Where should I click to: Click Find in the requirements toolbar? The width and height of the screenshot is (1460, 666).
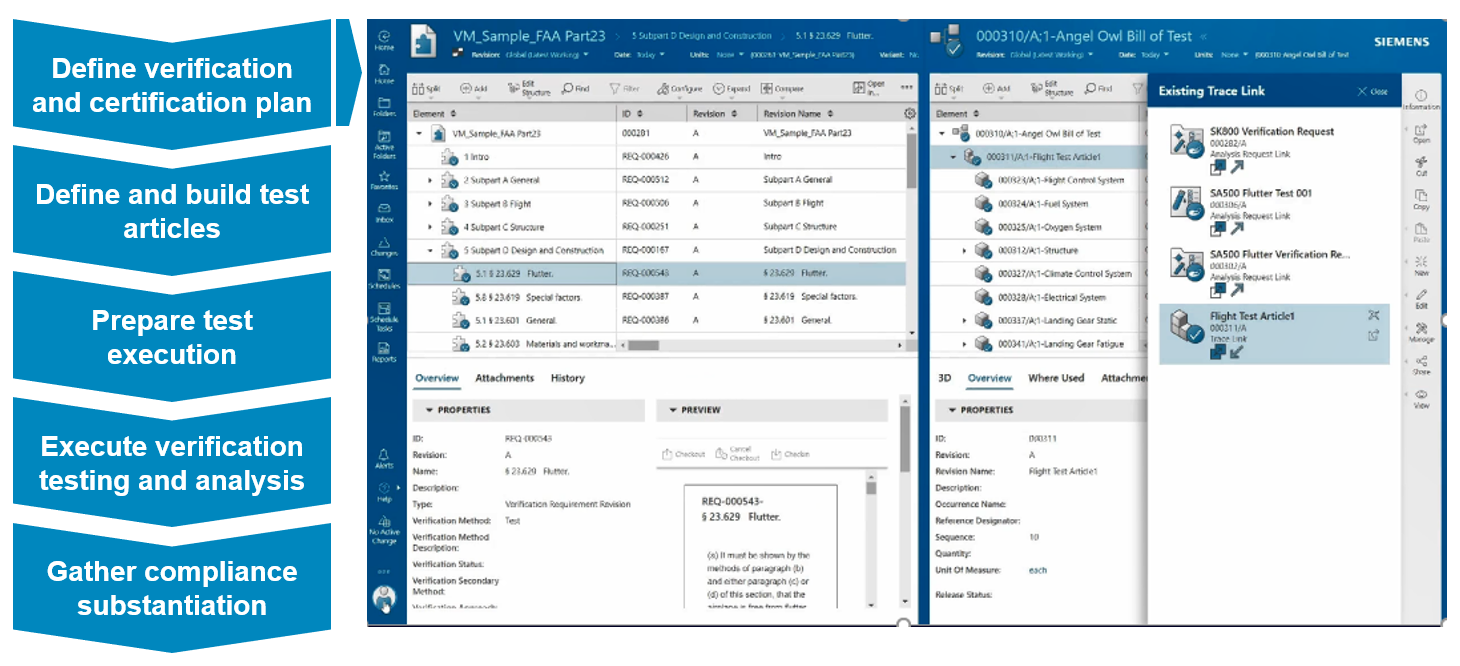pyautogui.click(x=575, y=89)
